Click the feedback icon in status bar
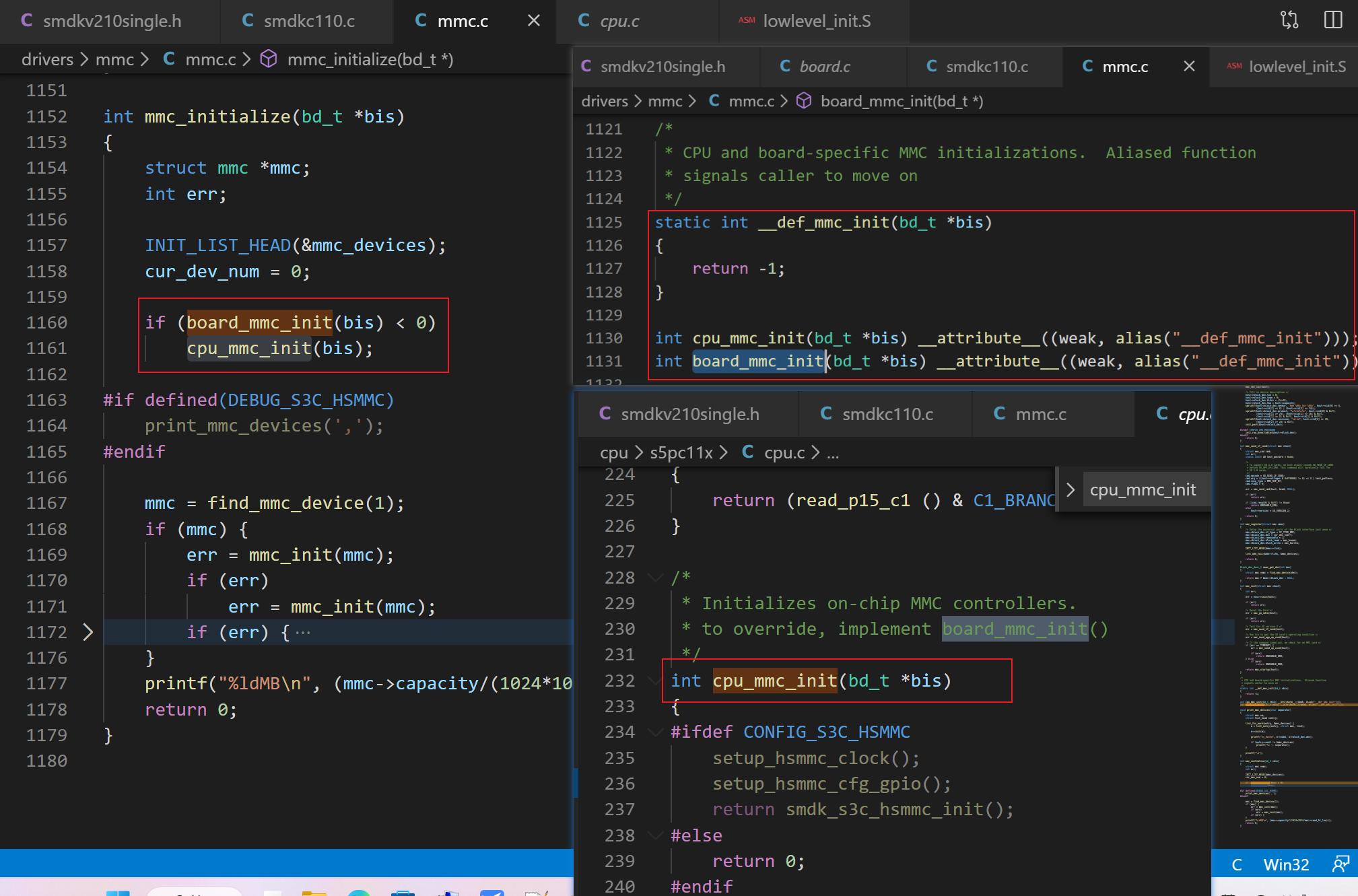Image resolution: width=1358 pixels, height=896 pixels. 1340,864
